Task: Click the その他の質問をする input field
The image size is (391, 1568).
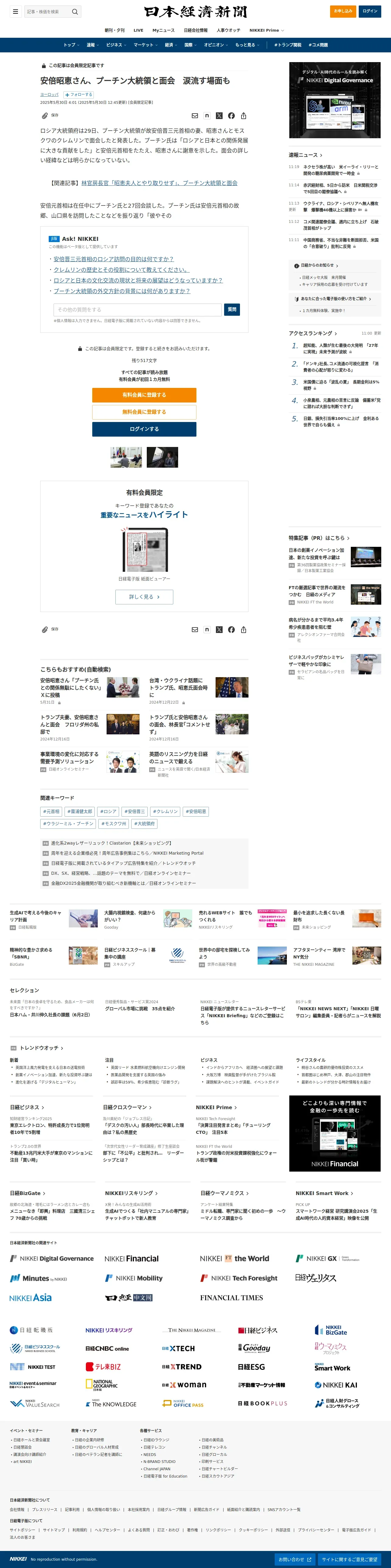Action: point(138,310)
